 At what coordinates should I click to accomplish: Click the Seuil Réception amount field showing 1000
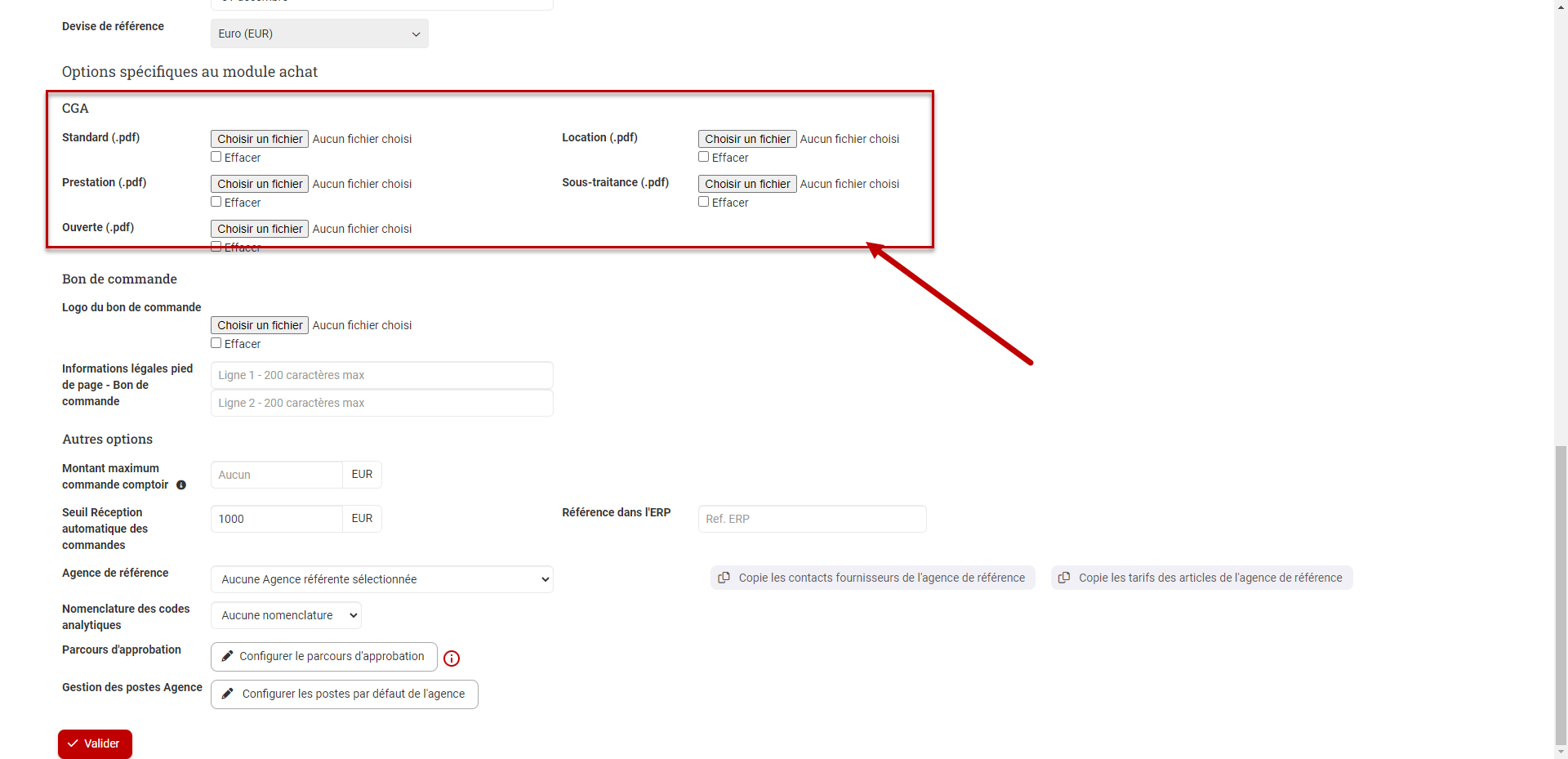tap(276, 519)
